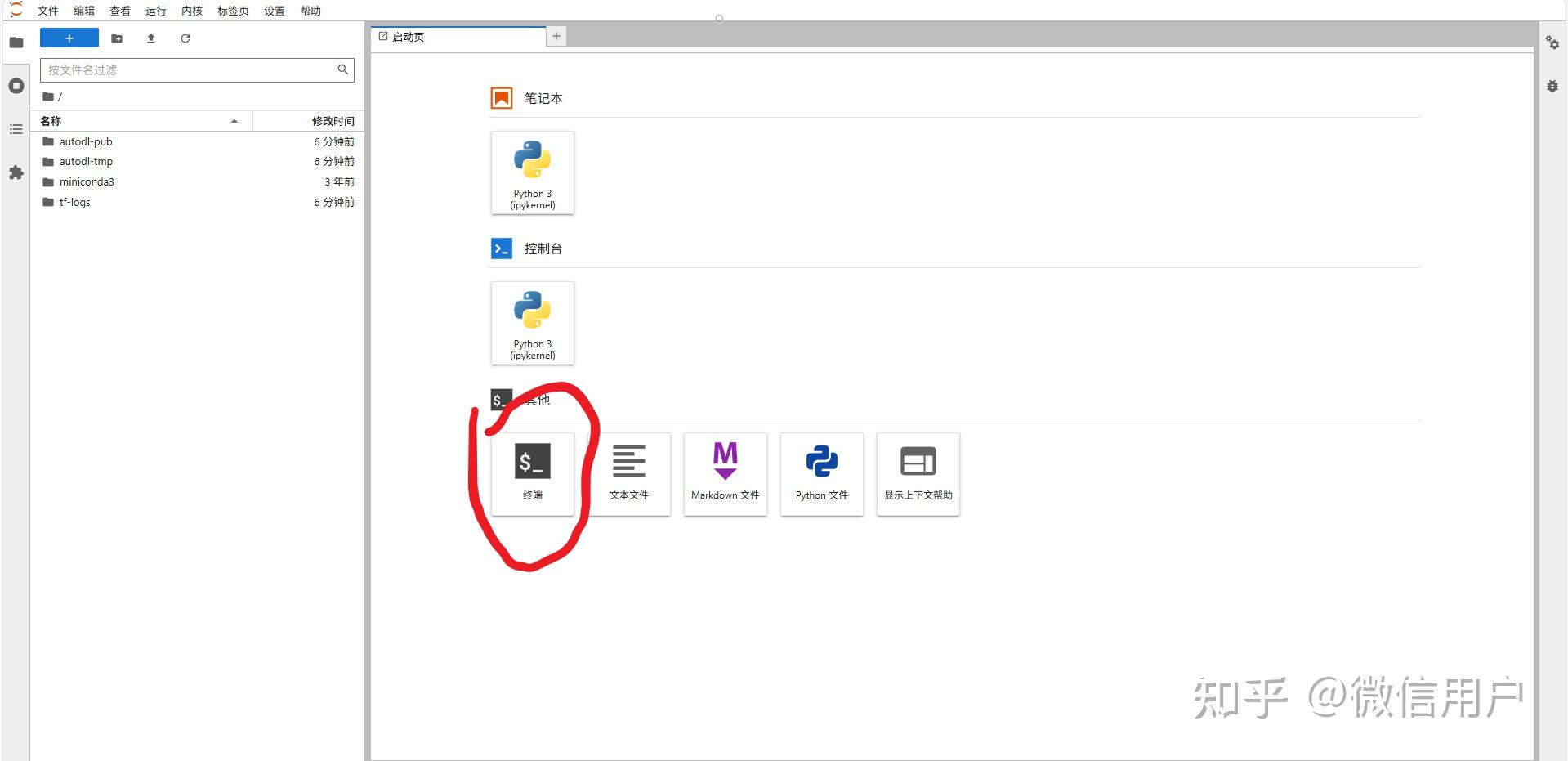Select the tf-logs folder
The width and height of the screenshot is (1568, 761).
197,202
